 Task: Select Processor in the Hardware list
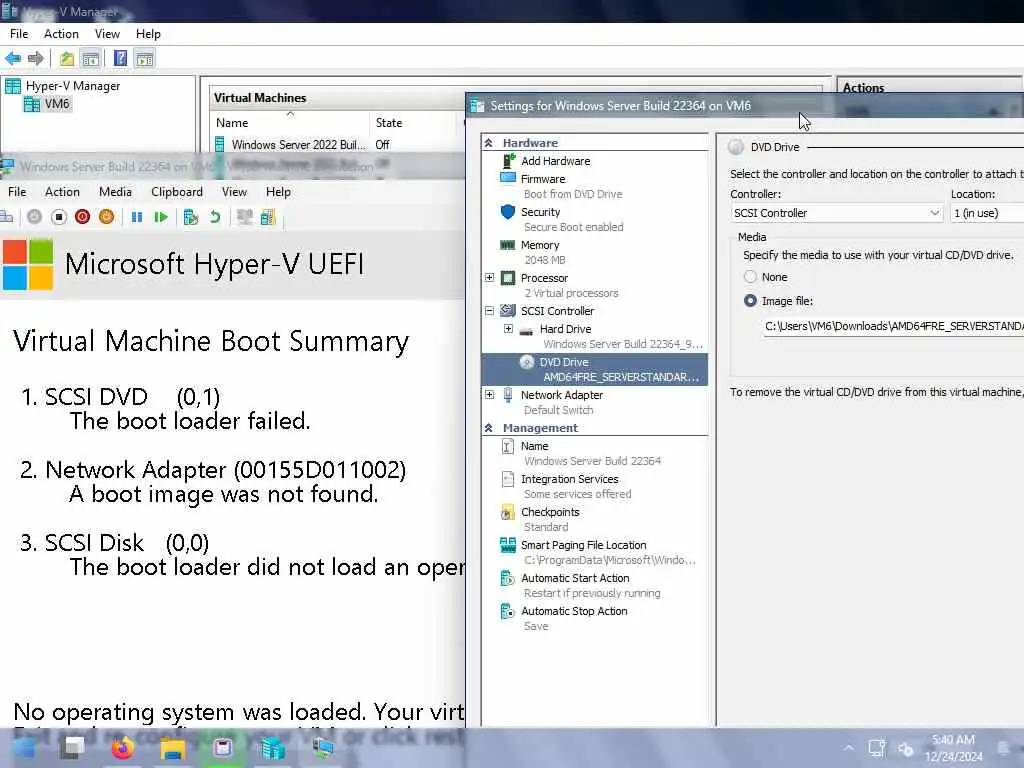[x=544, y=278]
